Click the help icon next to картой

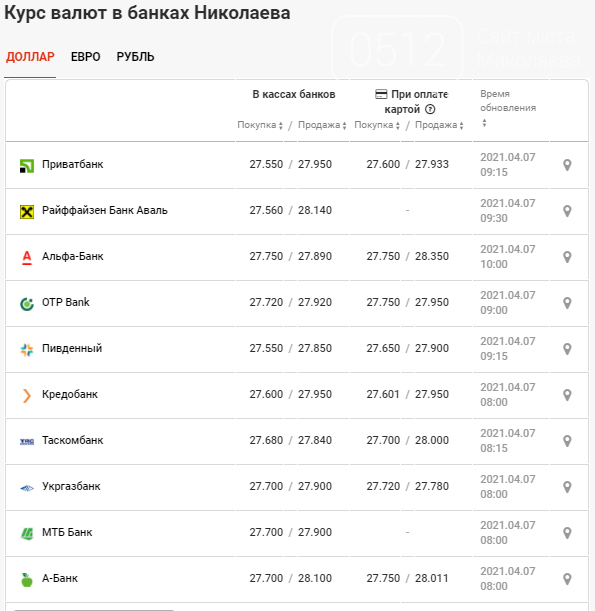click(x=430, y=109)
